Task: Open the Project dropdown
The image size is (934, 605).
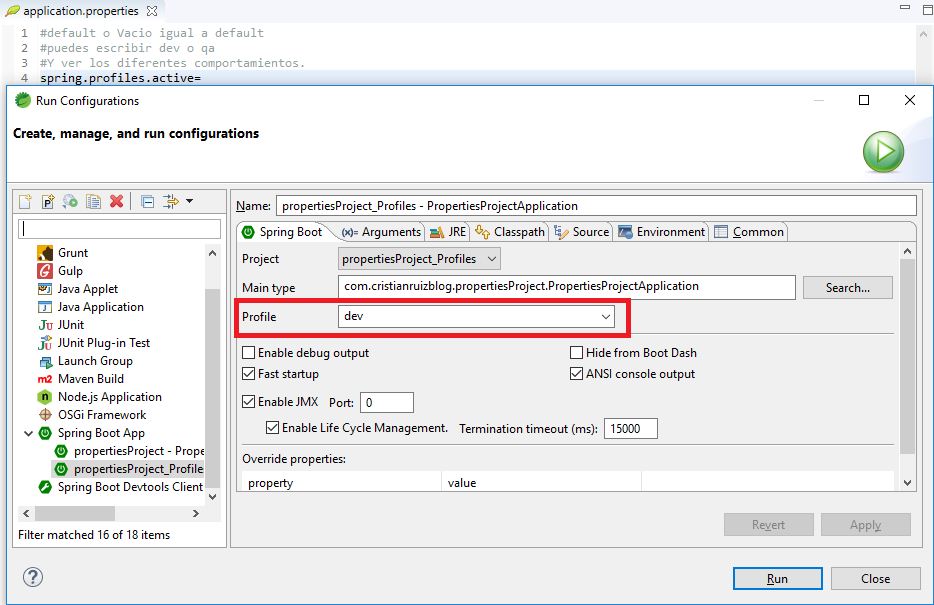Action: click(419, 259)
